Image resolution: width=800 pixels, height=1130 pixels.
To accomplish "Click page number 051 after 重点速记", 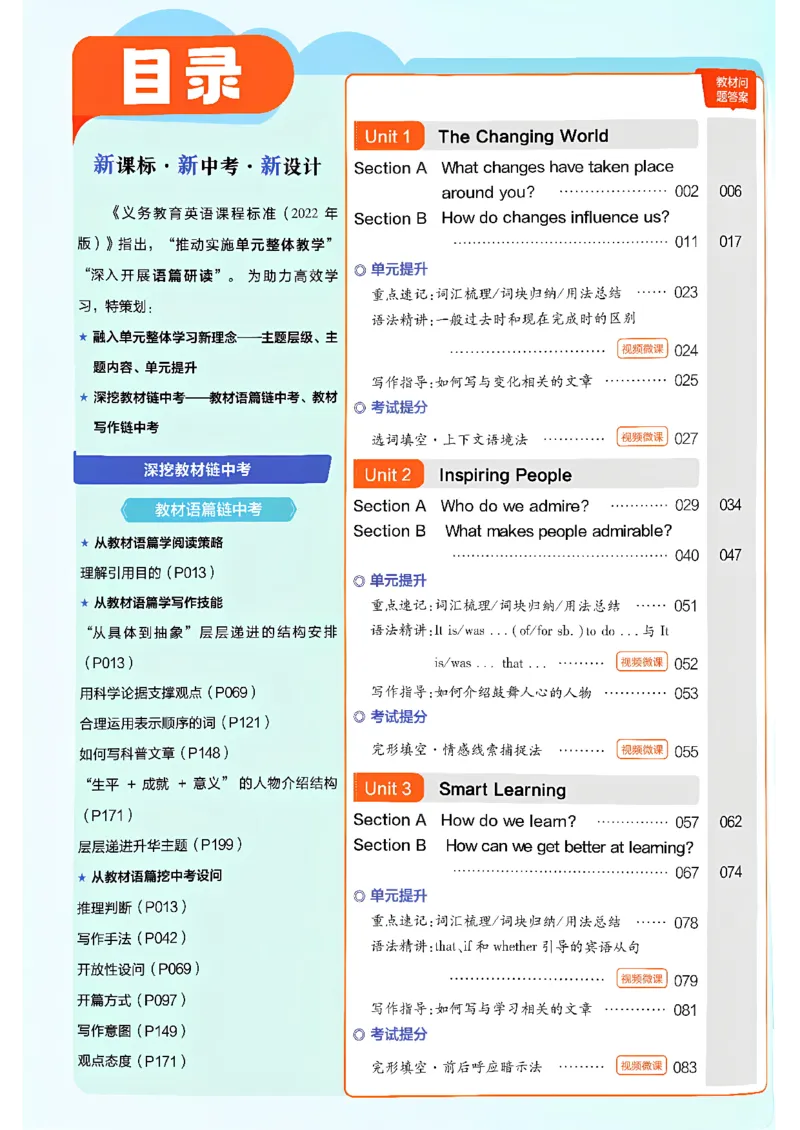I will point(685,606).
